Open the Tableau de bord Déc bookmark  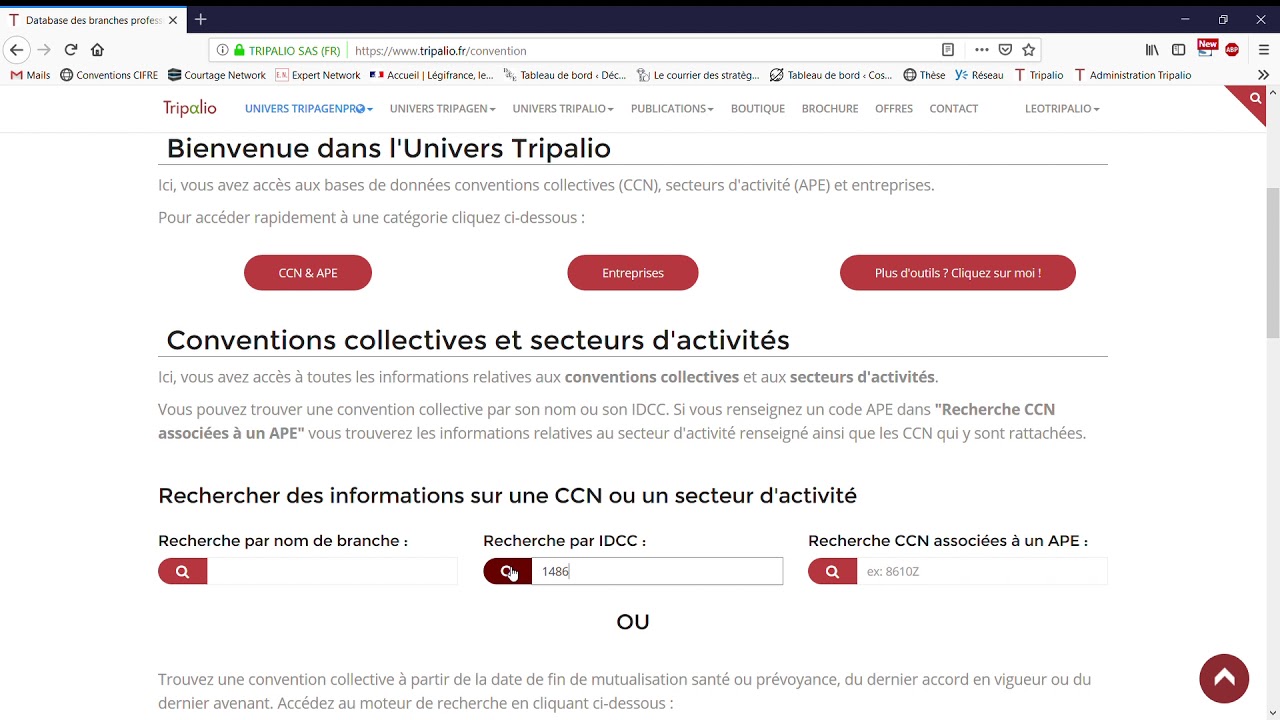click(x=565, y=75)
